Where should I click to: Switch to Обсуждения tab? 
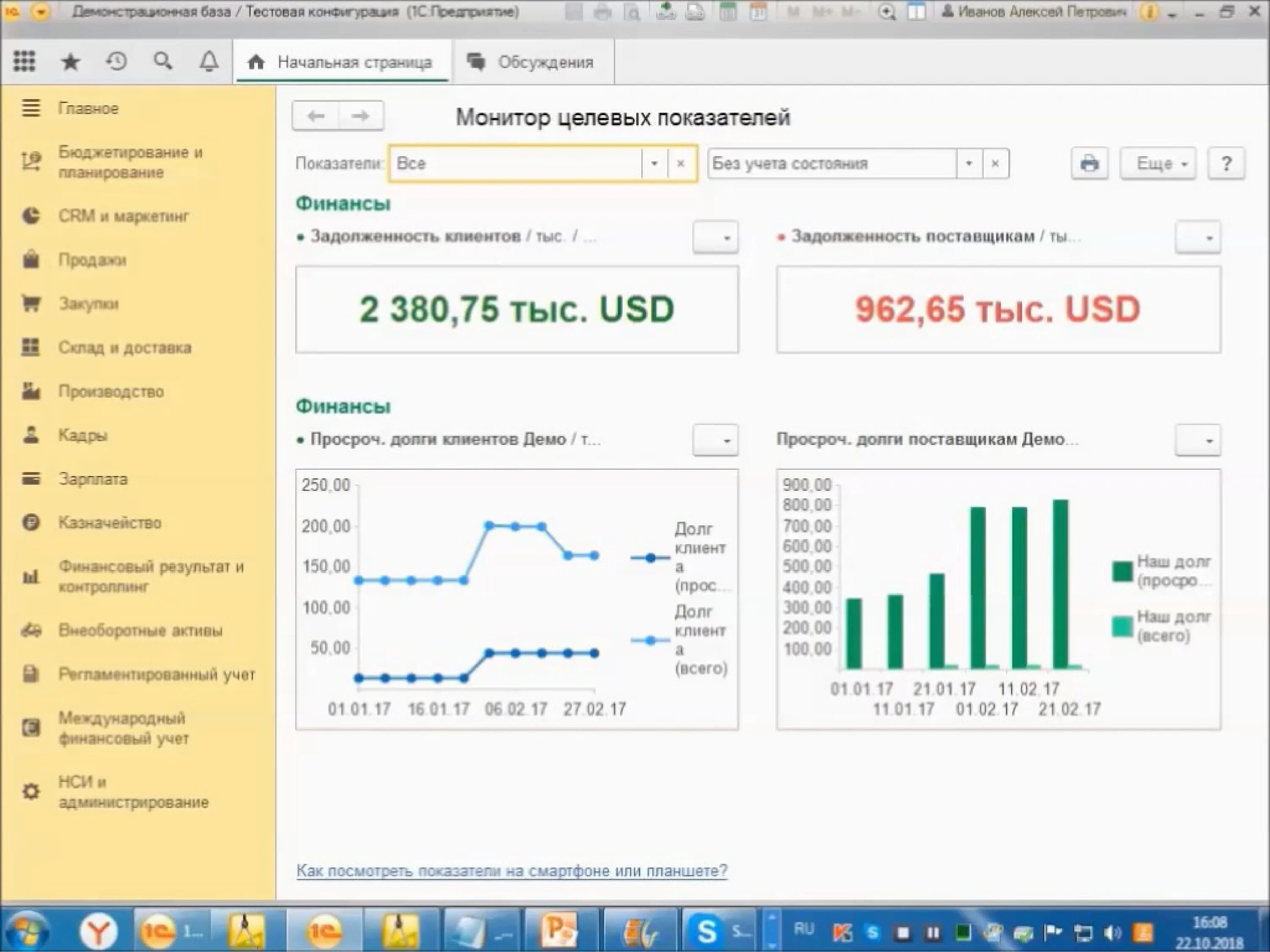click(x=533, y=62)
